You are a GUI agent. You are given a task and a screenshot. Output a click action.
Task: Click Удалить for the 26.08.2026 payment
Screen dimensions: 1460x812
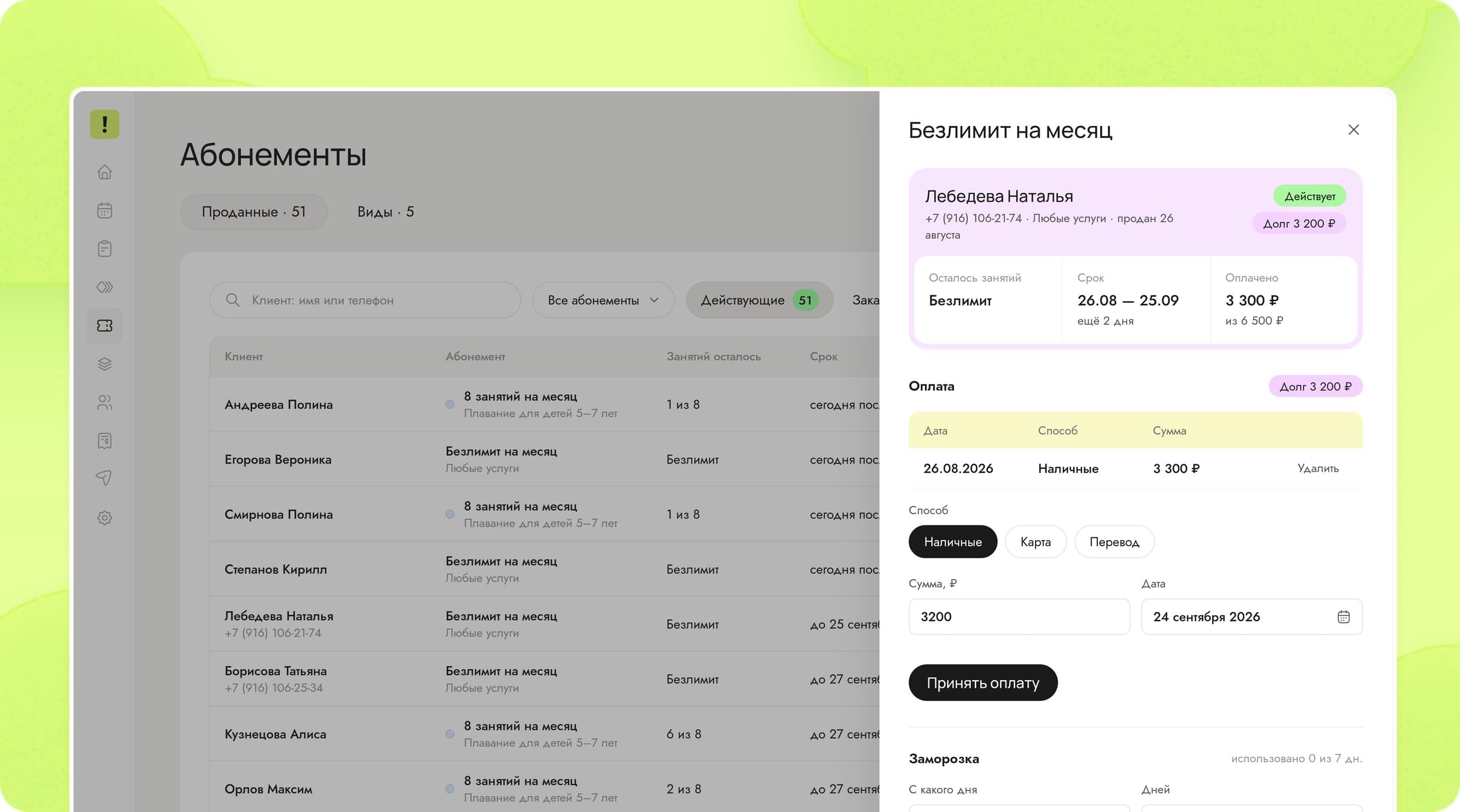coord(1318,468)
